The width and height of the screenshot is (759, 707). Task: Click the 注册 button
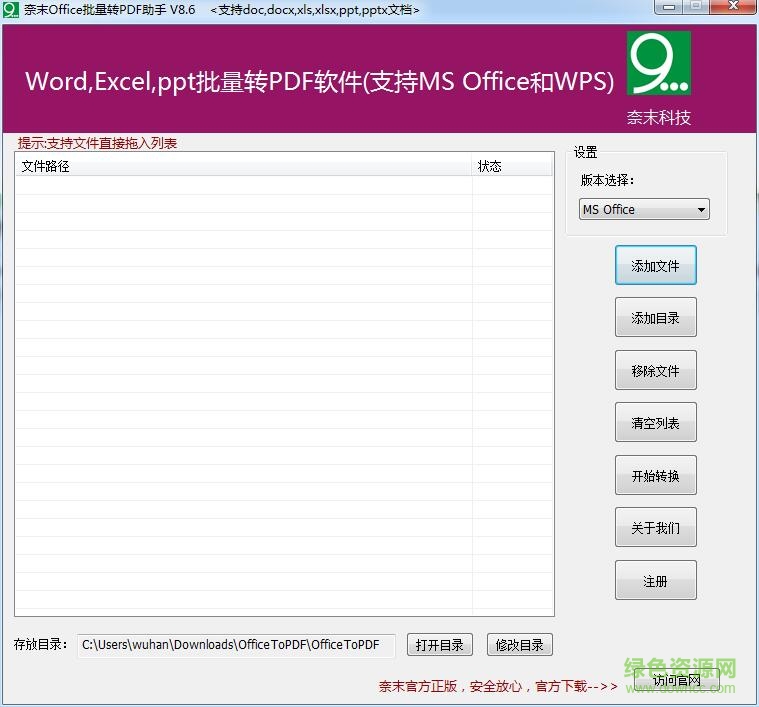tap(655, 581)
